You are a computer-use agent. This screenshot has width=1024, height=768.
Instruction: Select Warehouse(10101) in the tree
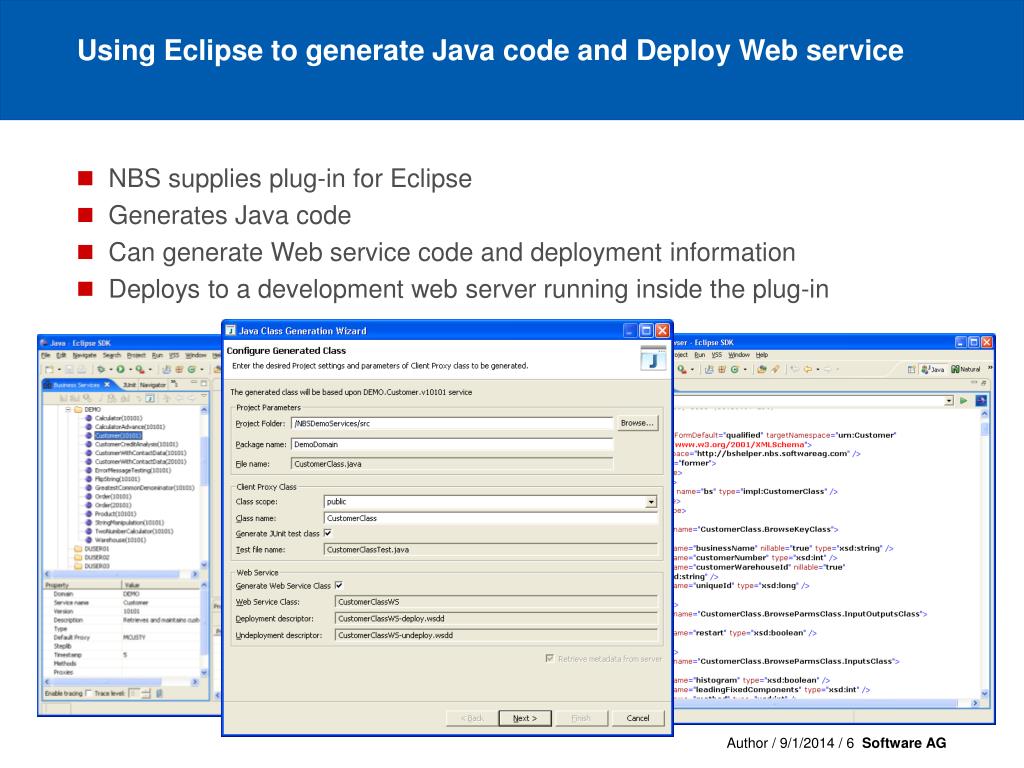pos(120,540)
